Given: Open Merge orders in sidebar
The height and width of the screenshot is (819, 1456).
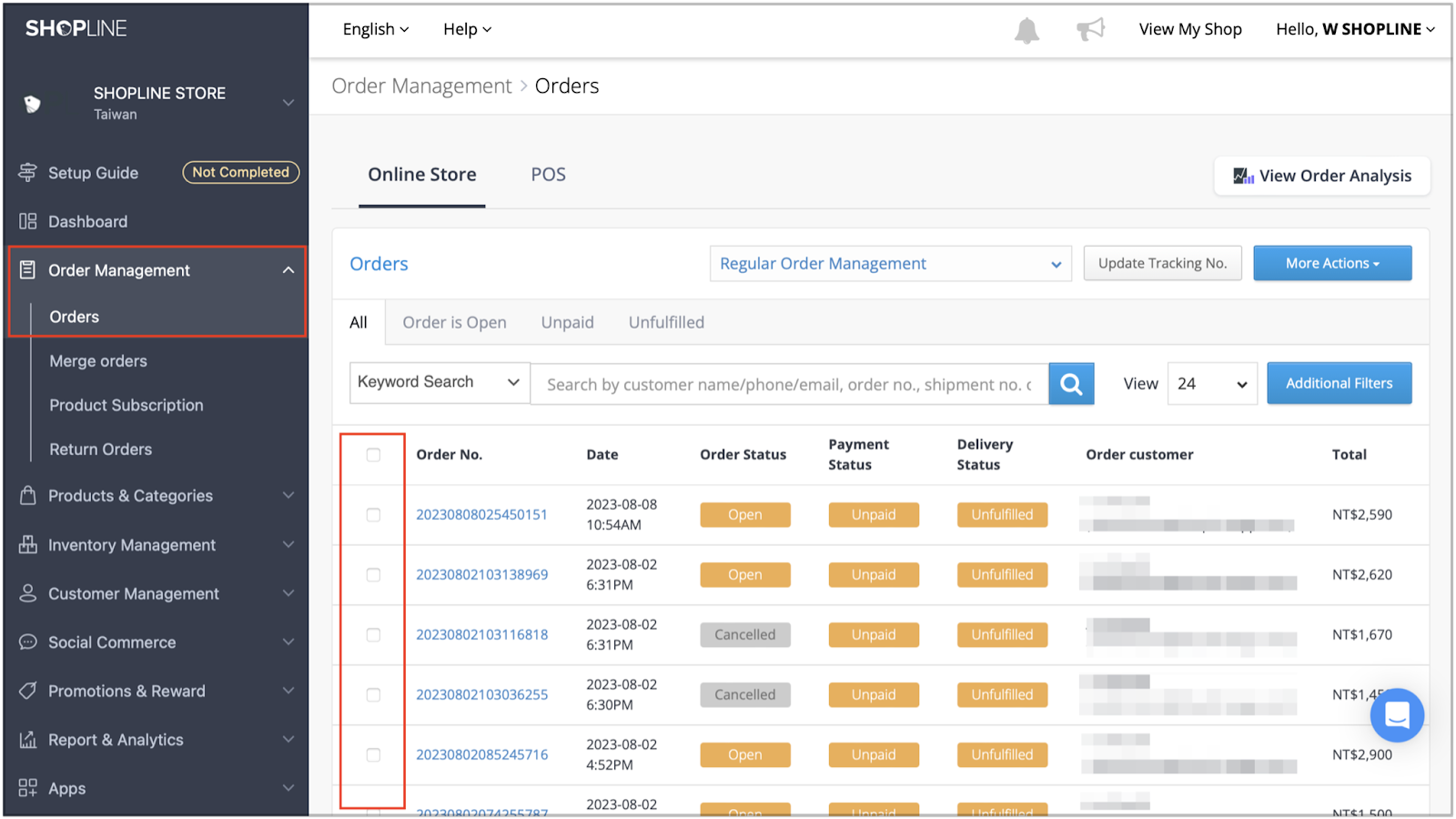Looking at the screenshot, I should [x=98, y=361].
